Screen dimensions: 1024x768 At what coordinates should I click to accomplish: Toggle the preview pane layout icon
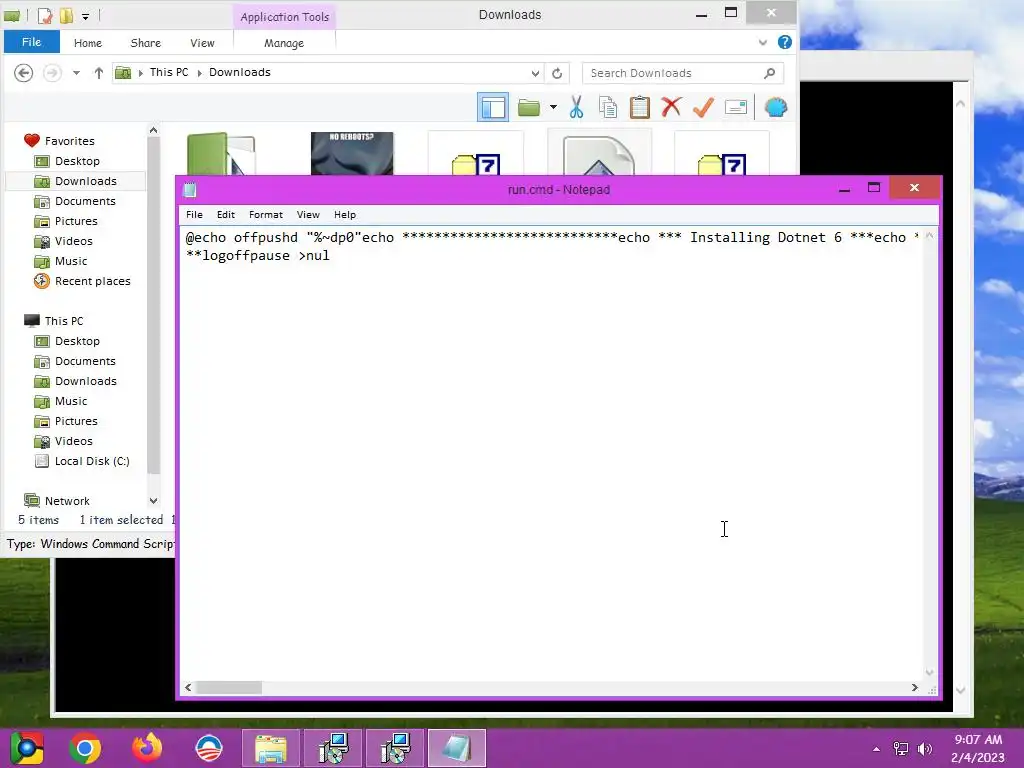[x=493, y=107]
